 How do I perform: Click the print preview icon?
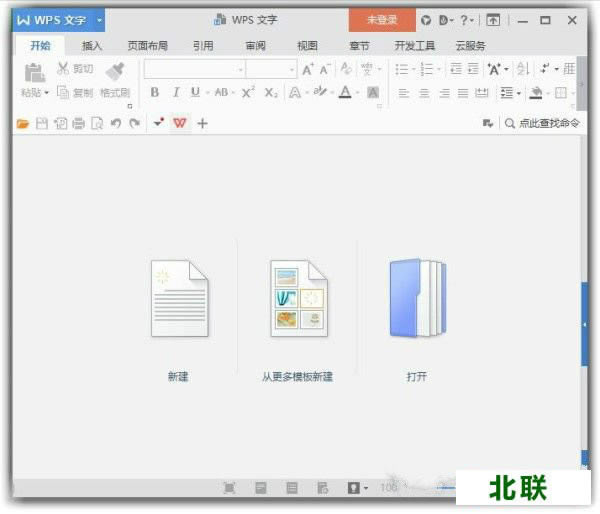pyautogui.click(x=97, y=124)
